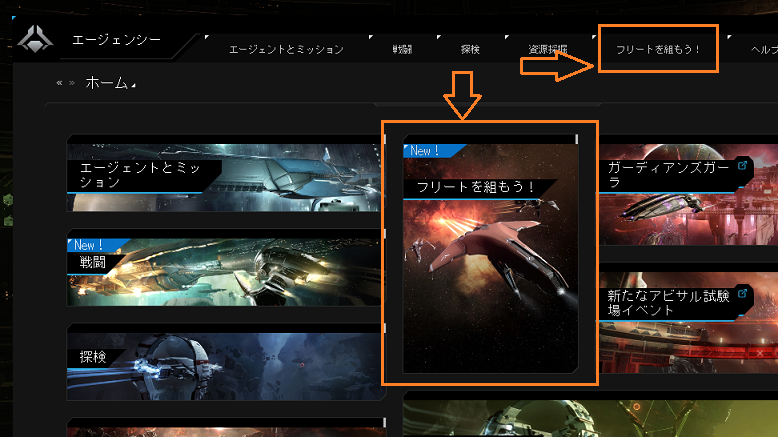Click external link icon on ガーディアンズガーラ
This screenshot has width=778, height=437.
742,165
